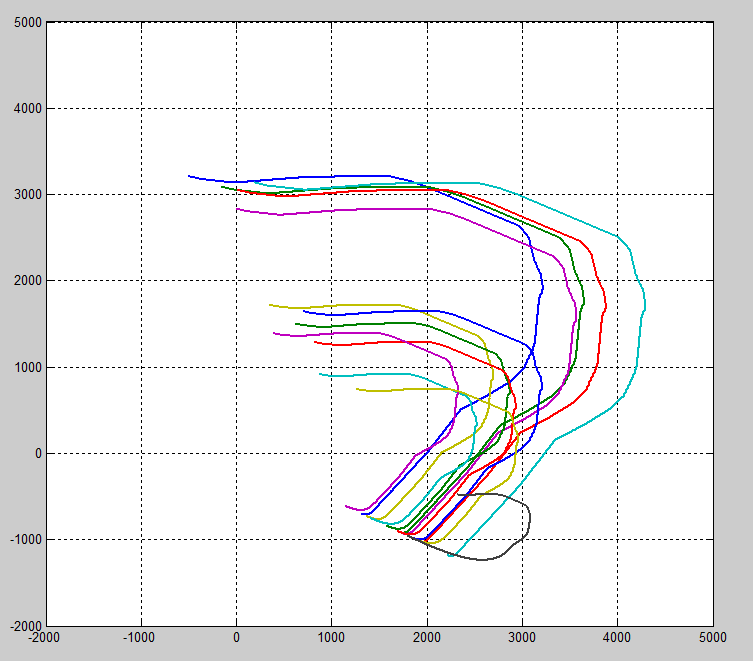Click the x-axis tick label 4000
The image size is (753, 661).
click(617, 636)
